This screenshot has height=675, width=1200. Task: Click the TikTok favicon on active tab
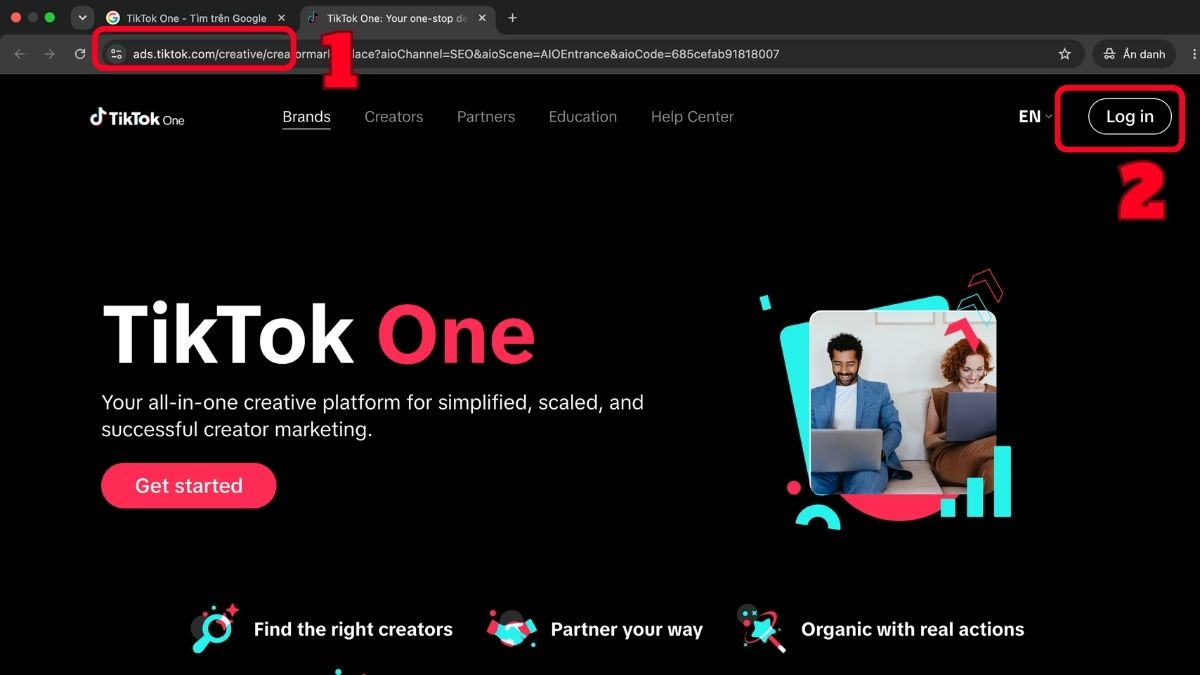tap(313, 18)
